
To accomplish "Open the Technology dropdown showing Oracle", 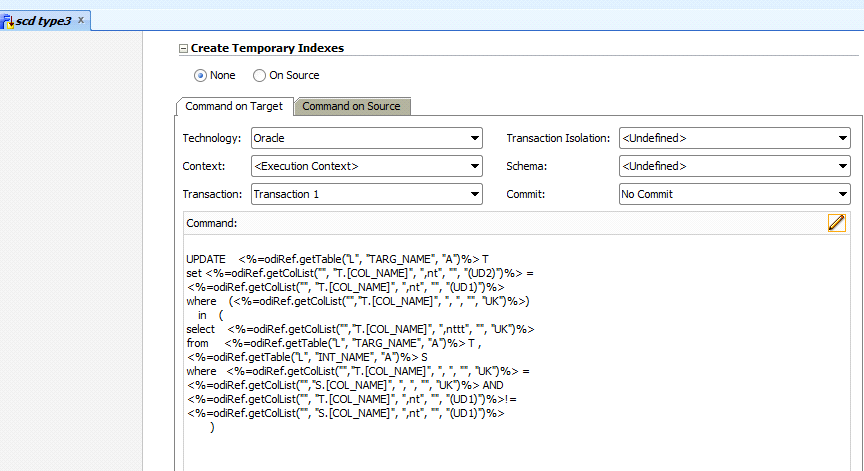I will 366,138.
